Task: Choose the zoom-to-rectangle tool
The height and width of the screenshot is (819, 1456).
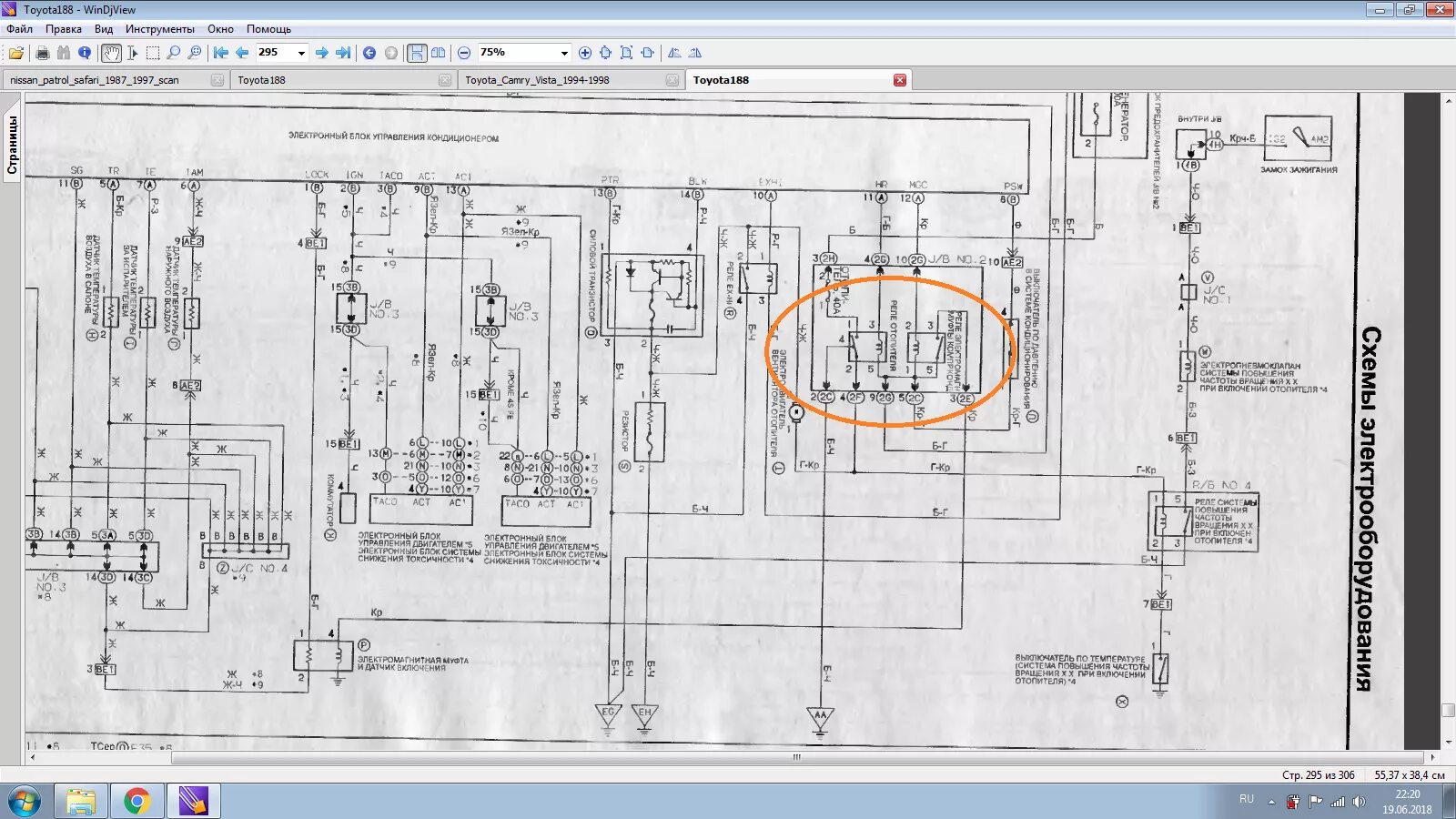Action: point(195,53)
